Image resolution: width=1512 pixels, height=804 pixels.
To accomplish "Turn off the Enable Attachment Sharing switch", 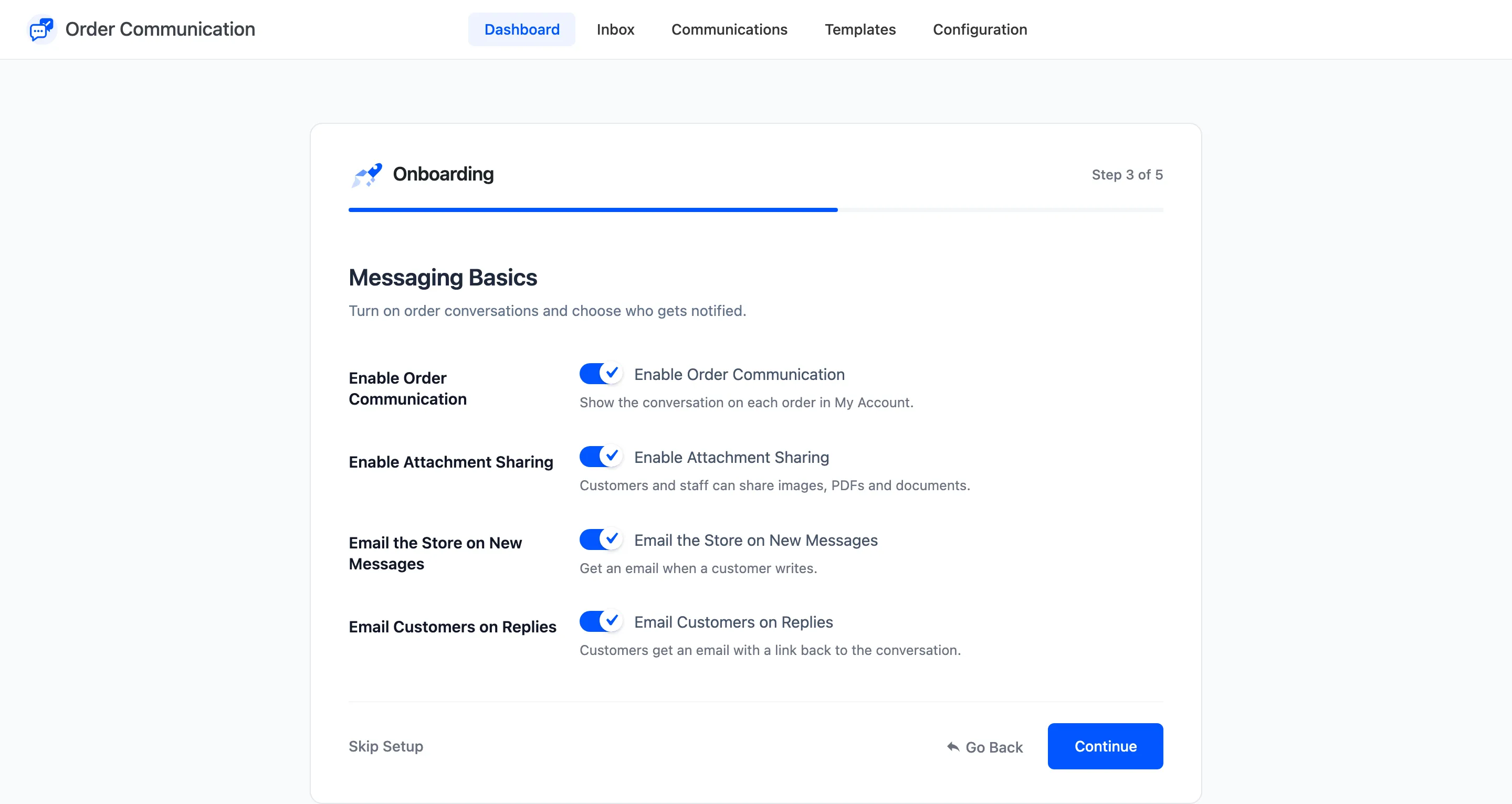I will [x=601, y=457].
